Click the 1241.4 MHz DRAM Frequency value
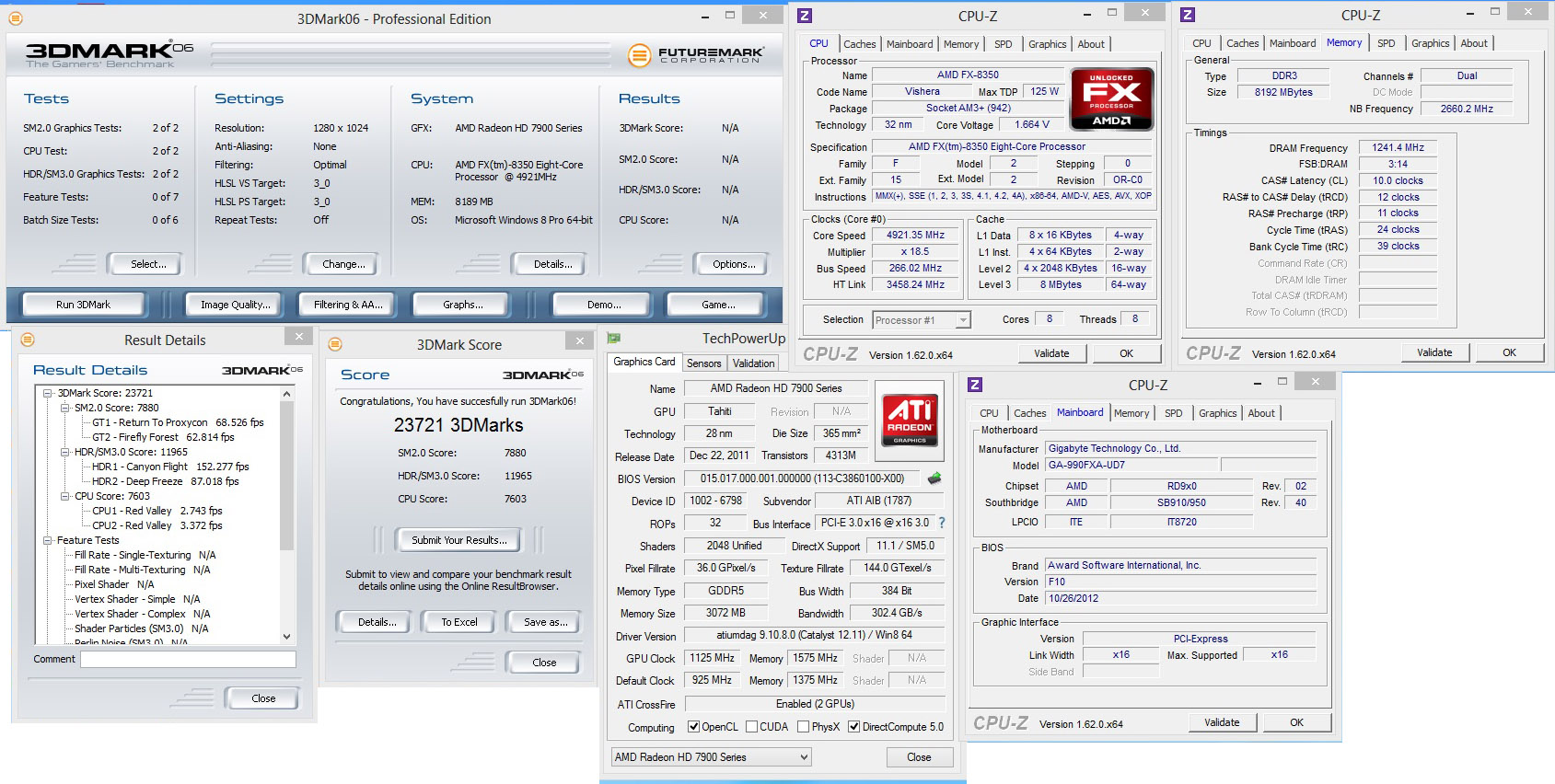 pos(1398,147)
